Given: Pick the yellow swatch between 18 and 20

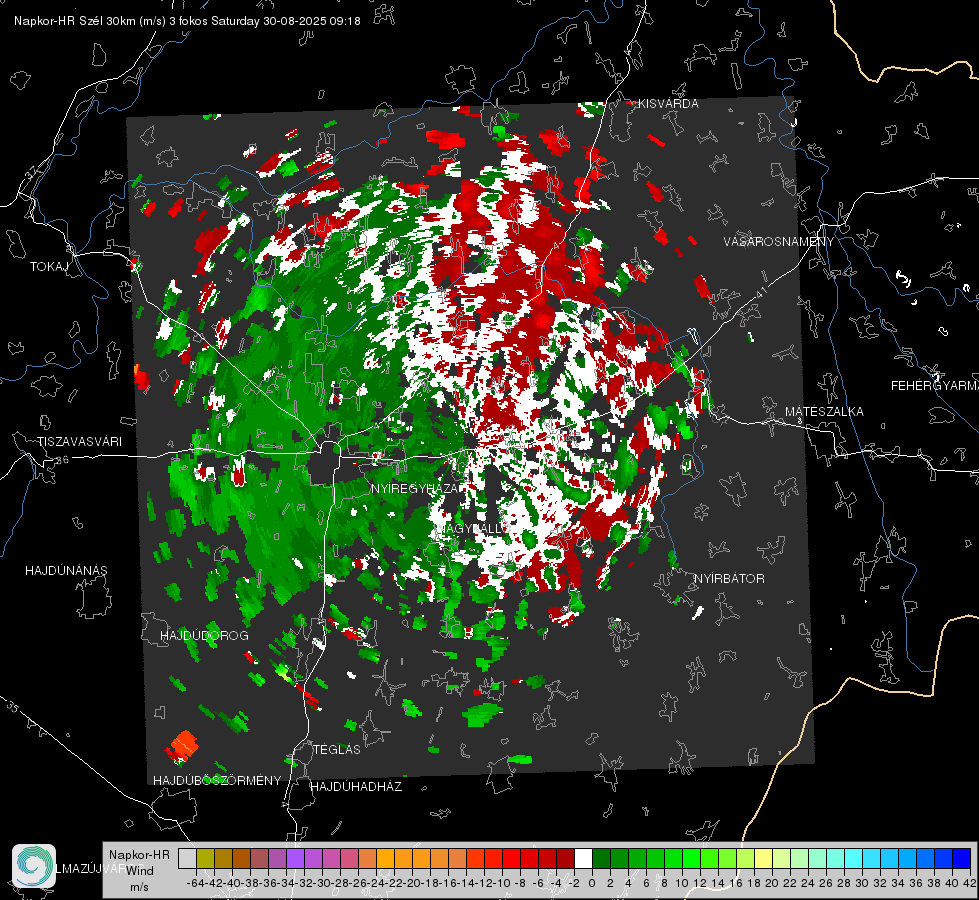Looking at the screenshot, I should coord(764,858).
